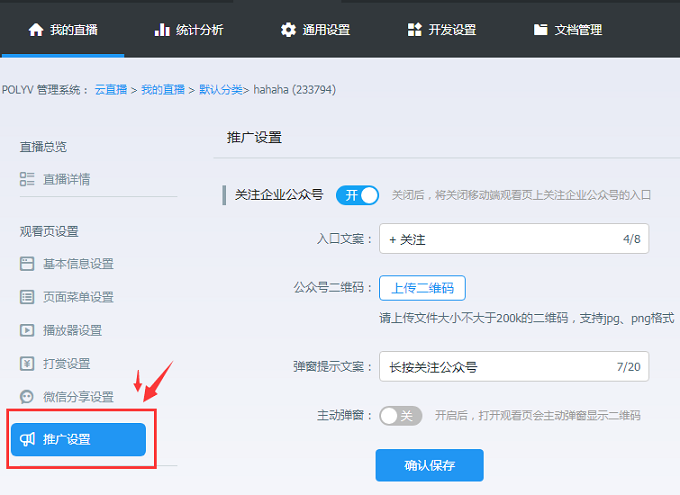680x495 pixels.
Task: Click the bar chart icon for 统计分析
Action: coord(162,30)
